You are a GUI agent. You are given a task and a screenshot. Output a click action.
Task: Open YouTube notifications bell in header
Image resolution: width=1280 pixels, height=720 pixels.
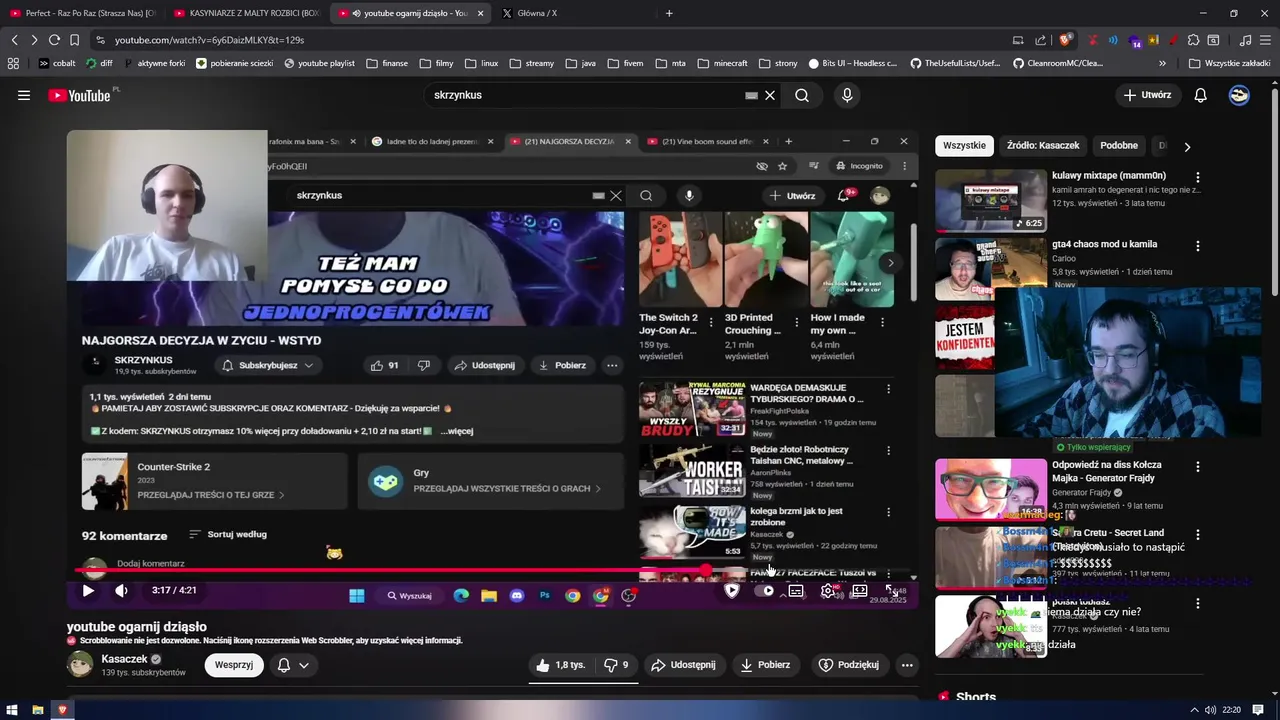(1201, 95)
